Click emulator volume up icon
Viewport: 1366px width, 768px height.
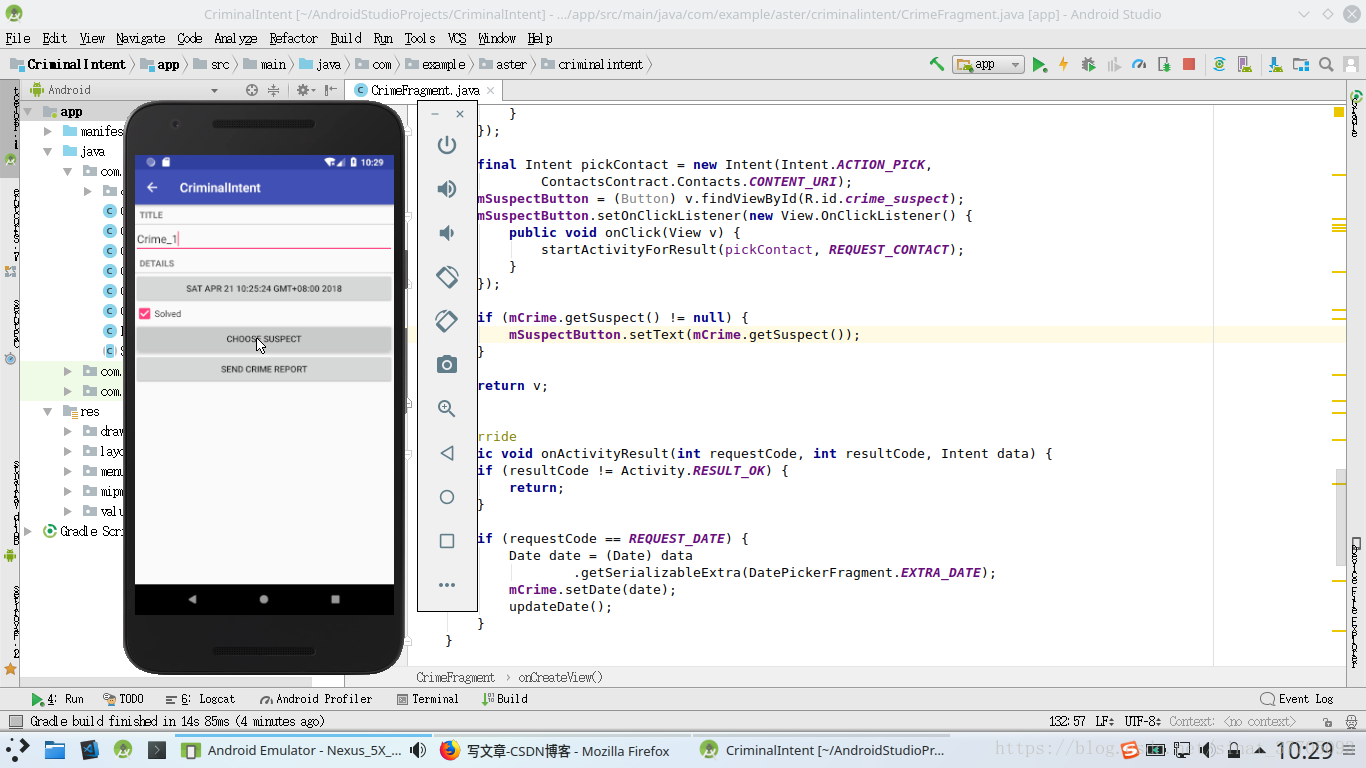click(447, 189)
